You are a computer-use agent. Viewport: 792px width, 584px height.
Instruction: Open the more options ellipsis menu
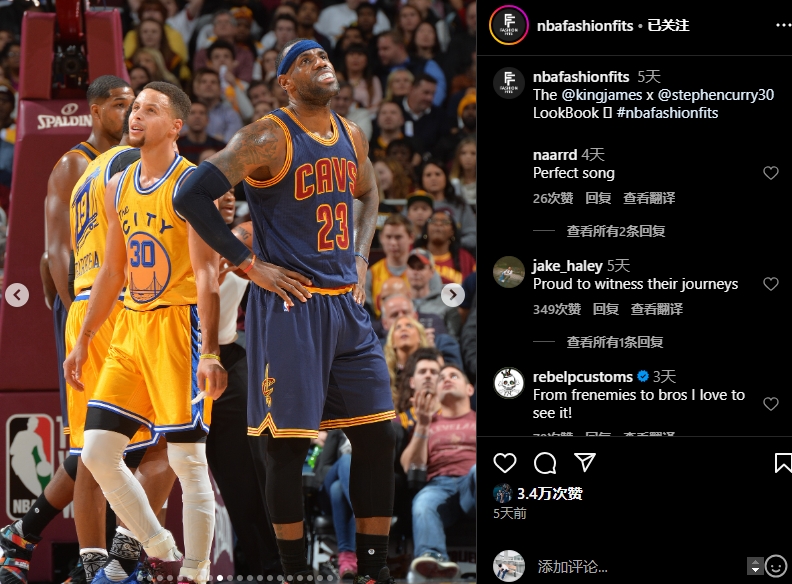tap(783, 25)
